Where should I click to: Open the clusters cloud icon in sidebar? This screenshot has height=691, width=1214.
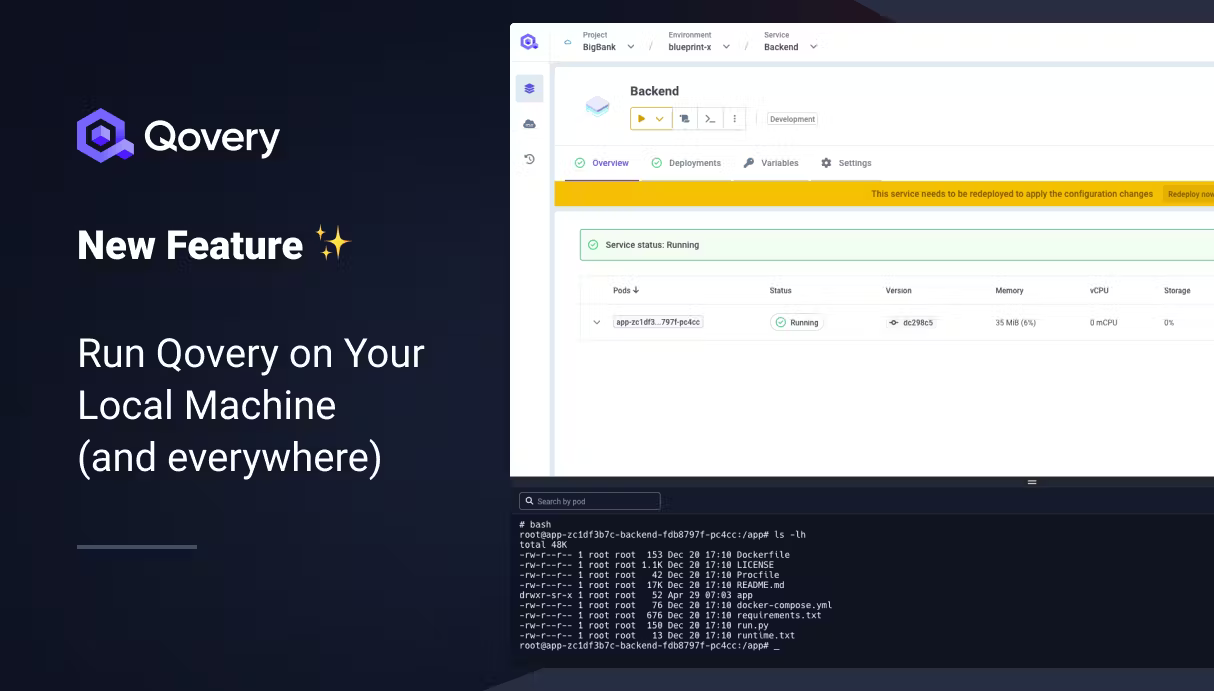pyautogui.click(x=529, y=124)
